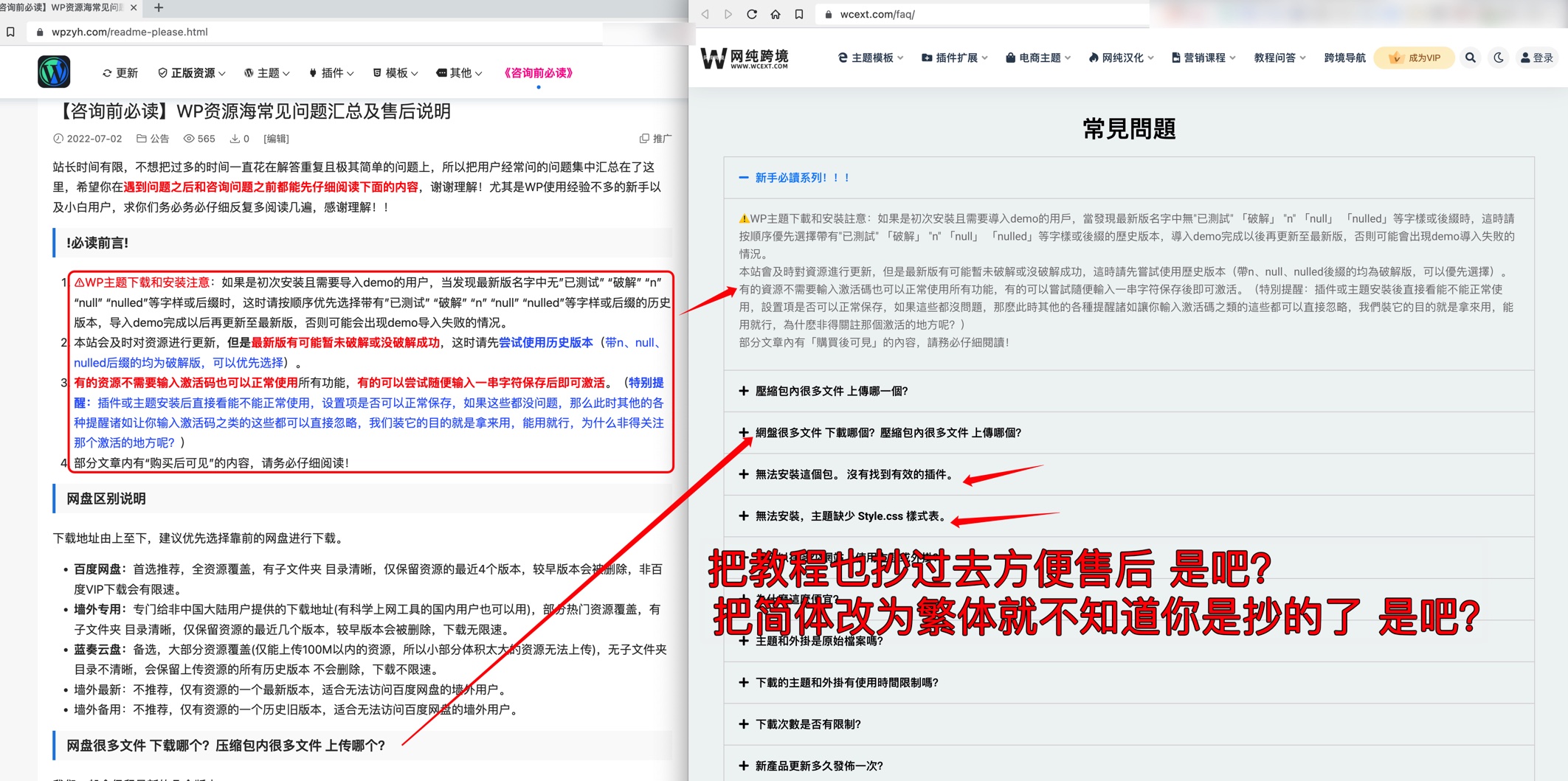
Task: Click the home icon in right browser
Action: 776,14
